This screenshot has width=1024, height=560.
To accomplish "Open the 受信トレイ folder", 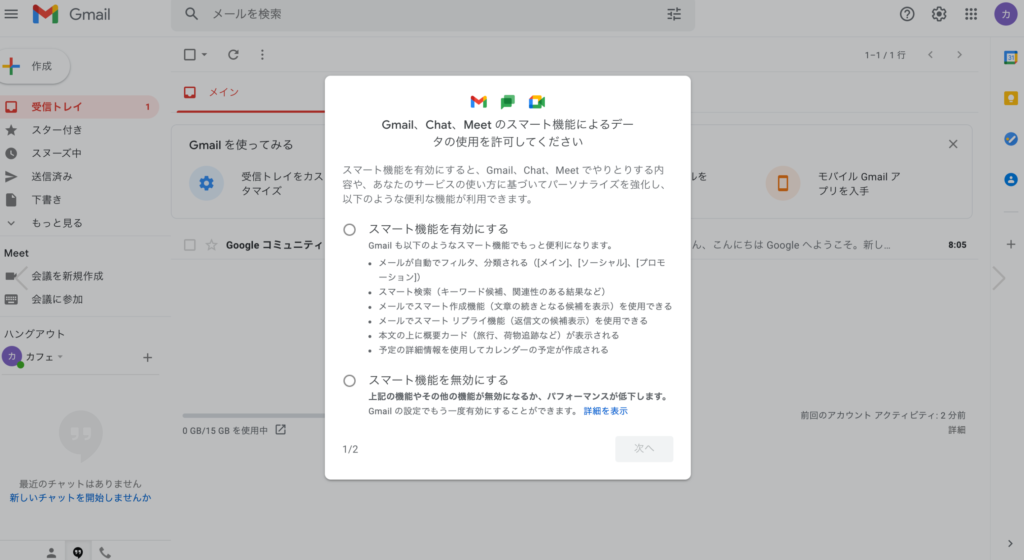I will tap(56, 107).
